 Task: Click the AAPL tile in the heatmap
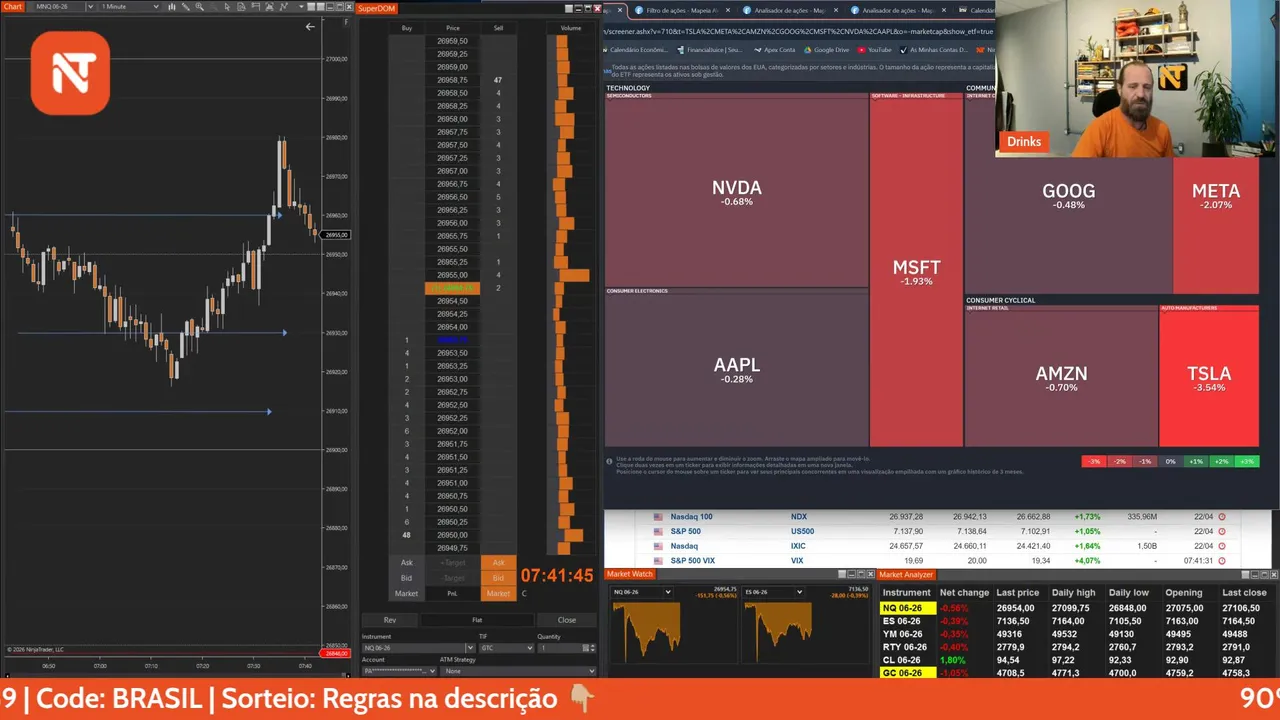point(737,369)
